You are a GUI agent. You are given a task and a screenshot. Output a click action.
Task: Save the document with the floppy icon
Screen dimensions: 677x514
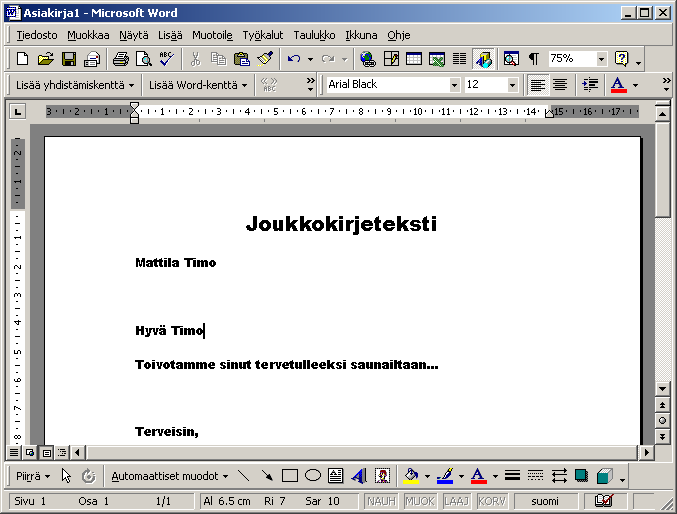coord(69,59)
